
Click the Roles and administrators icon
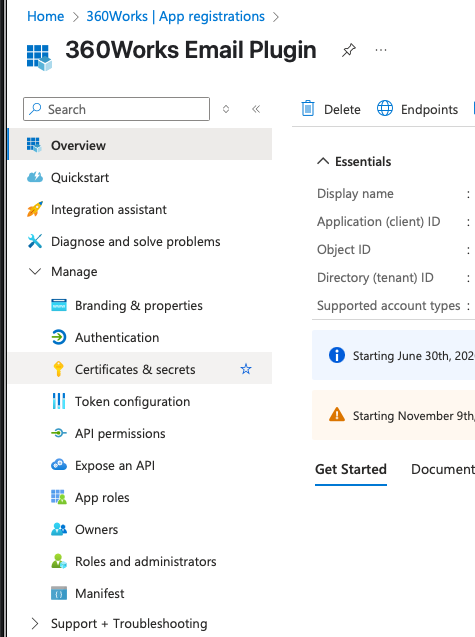pos(59,561)
